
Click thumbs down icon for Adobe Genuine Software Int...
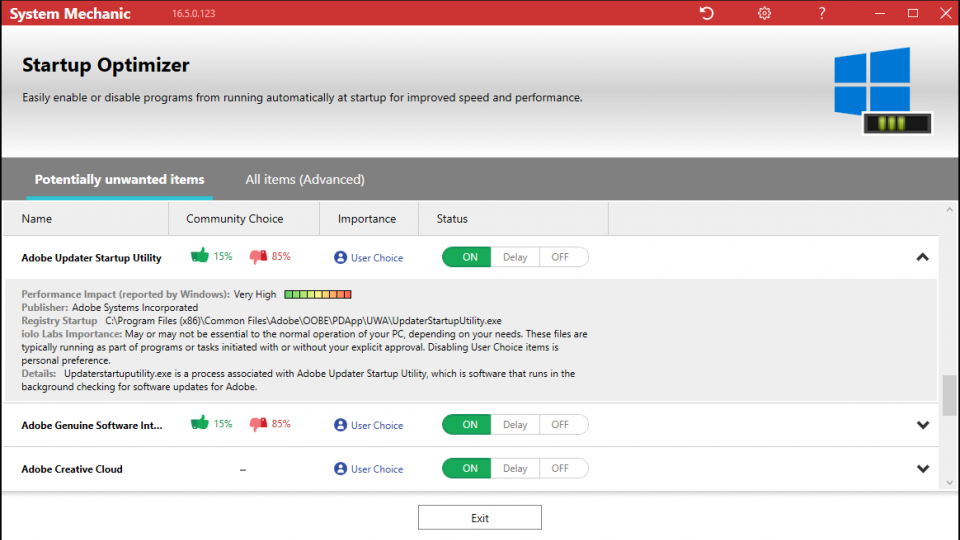point(258,424)
